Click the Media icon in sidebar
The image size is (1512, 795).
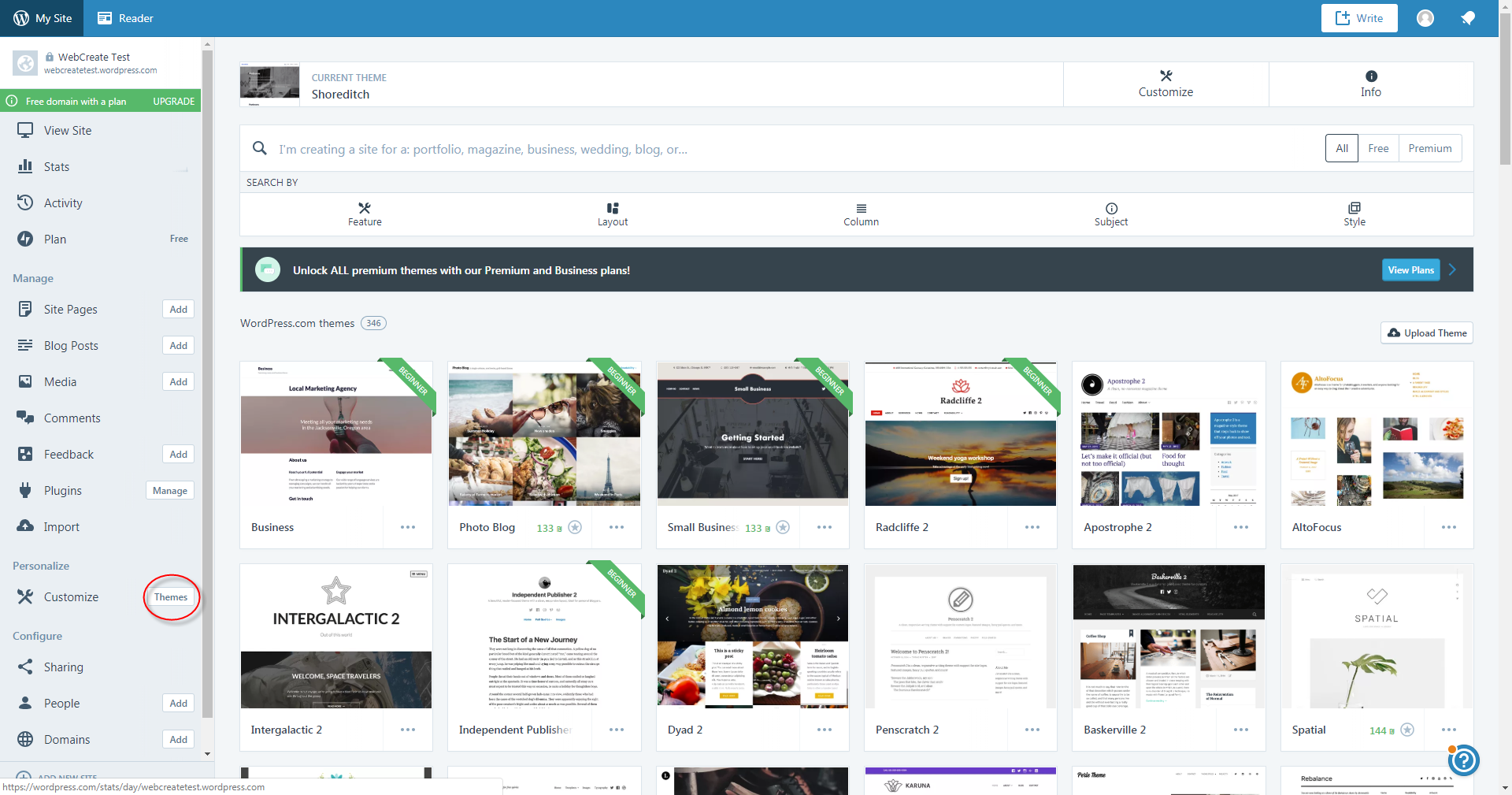click(25, 381)
